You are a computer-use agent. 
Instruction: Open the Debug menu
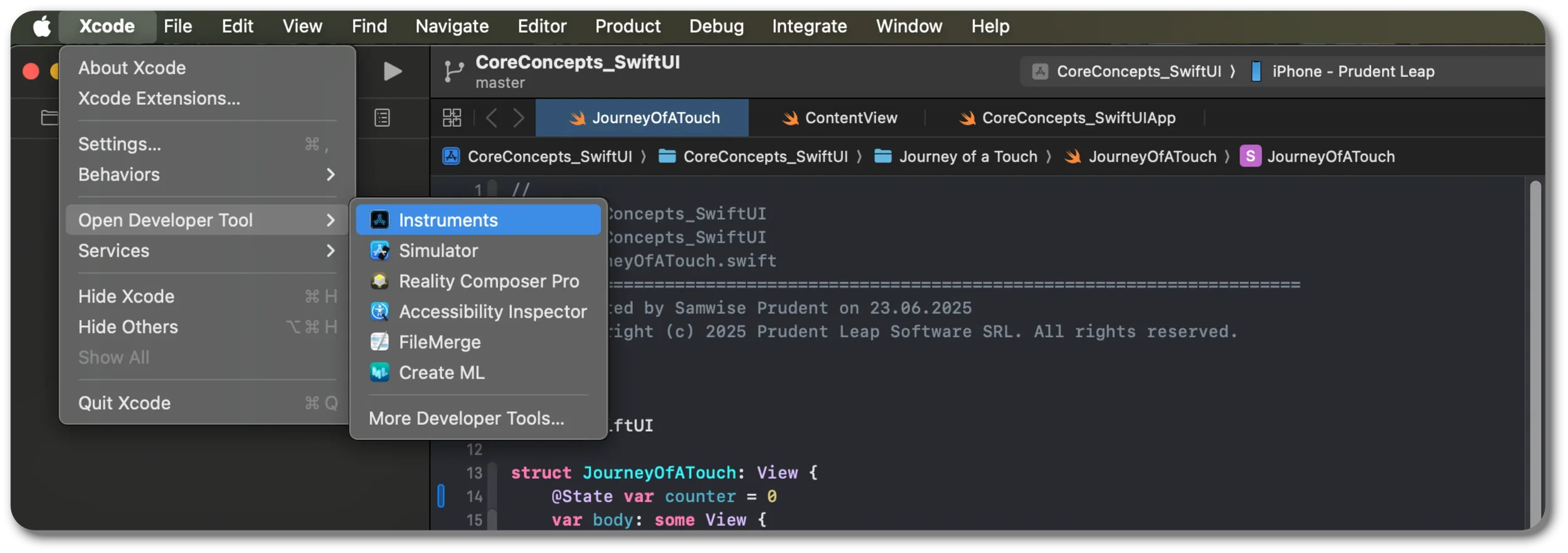pos(716,26)
